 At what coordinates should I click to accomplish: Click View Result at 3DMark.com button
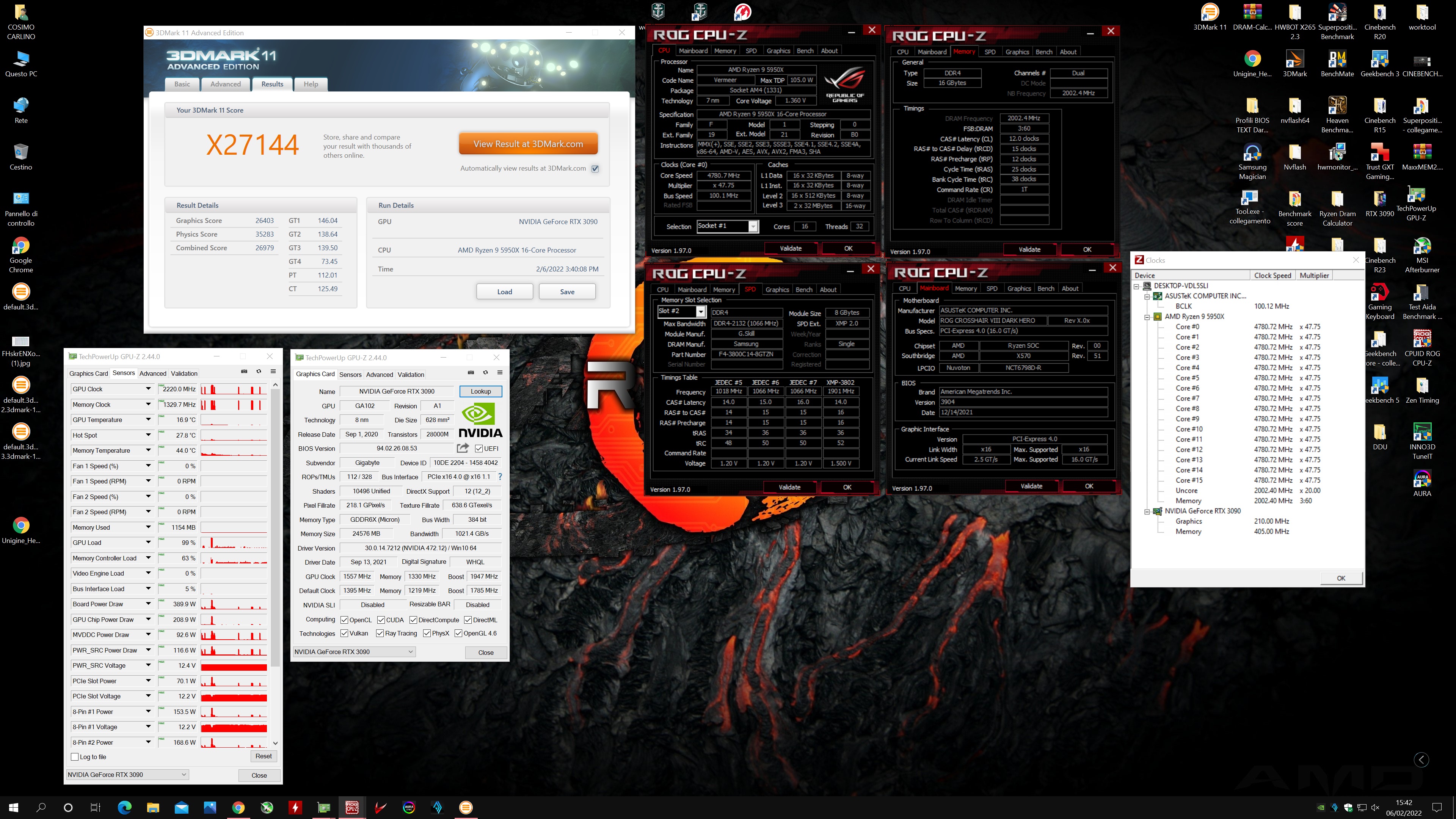tap(528, 144)
